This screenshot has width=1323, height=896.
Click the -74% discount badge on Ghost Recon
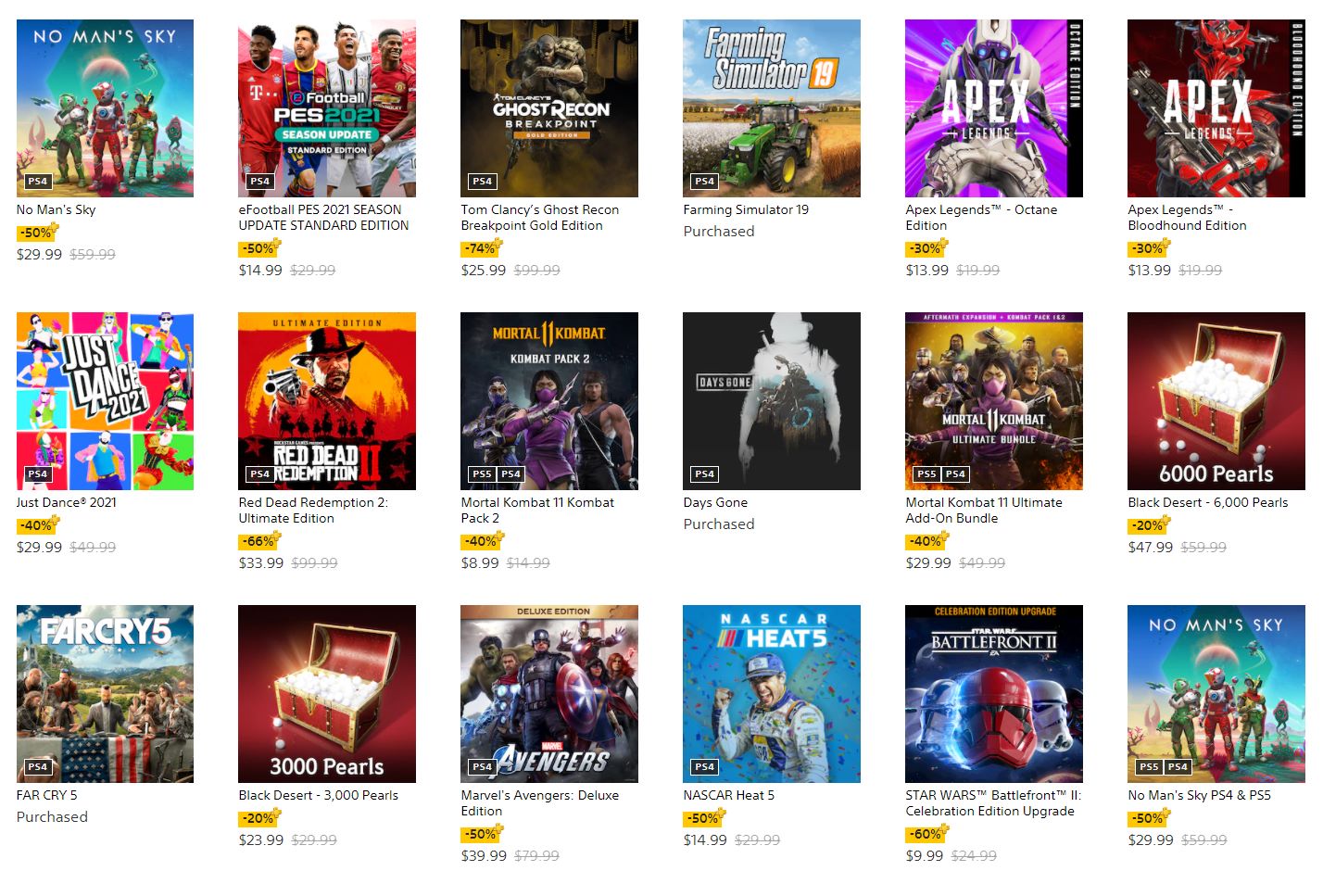point(481,248)
